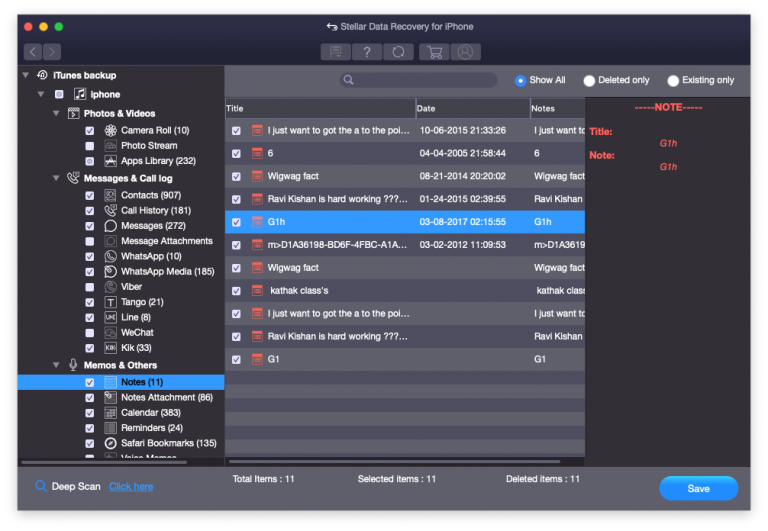Enable the Viber checkbox
Screen dimensions: 768x531
pyautogui.click(x=90, y=287)
